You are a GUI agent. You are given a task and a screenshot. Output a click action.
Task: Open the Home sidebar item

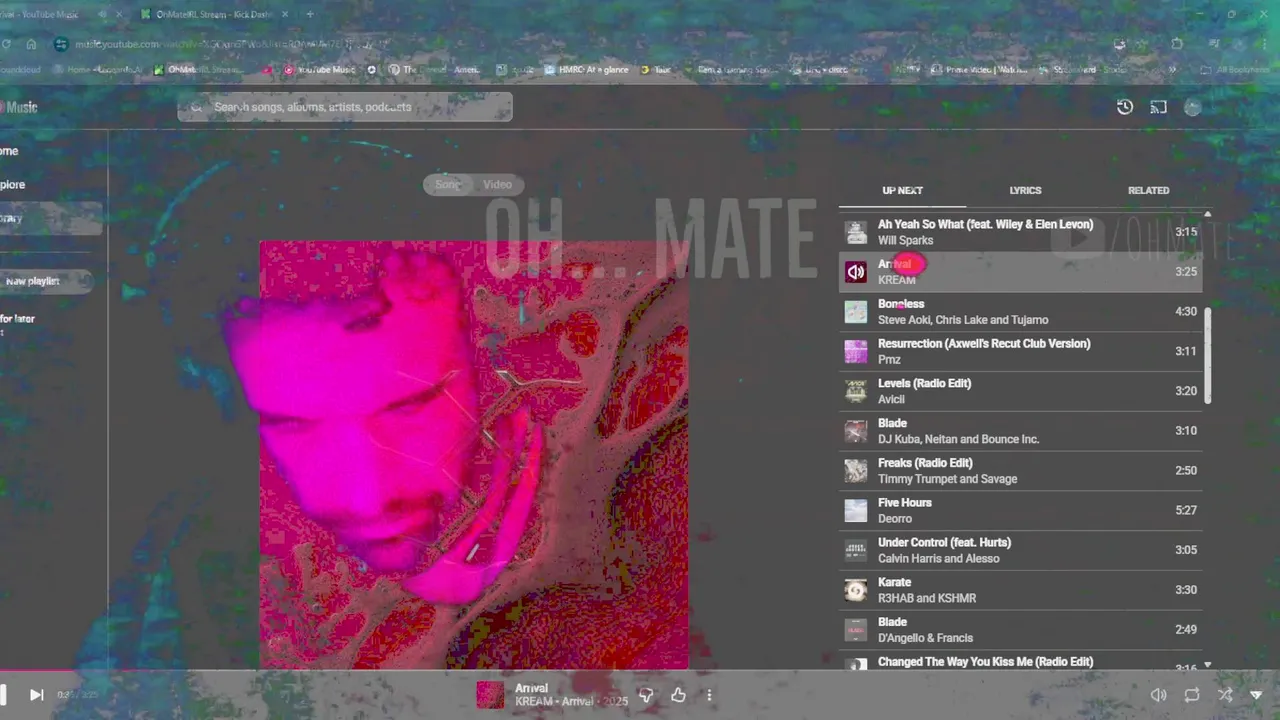pyautogui.click(x=10, y=151)
